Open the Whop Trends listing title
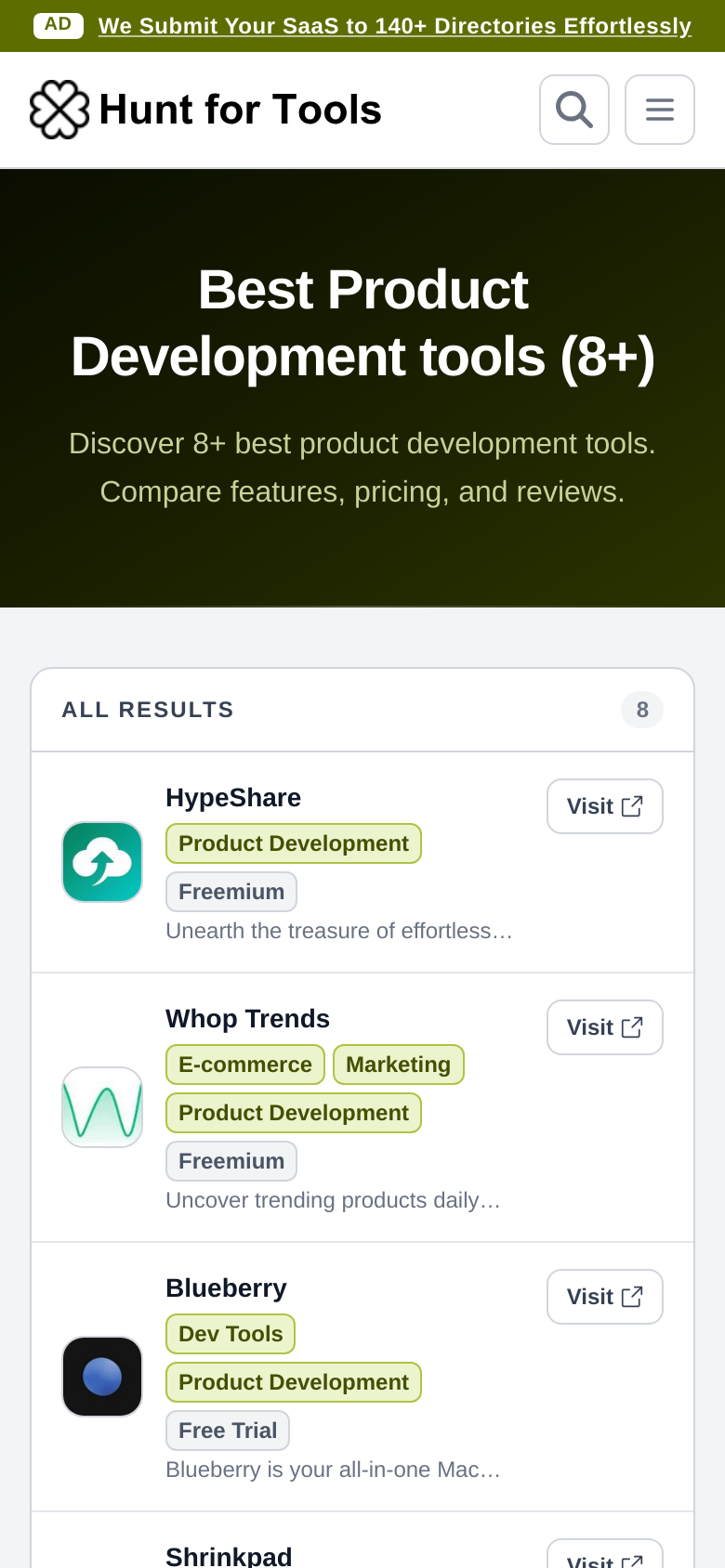725x1568 pixels. click(247, 1019)
